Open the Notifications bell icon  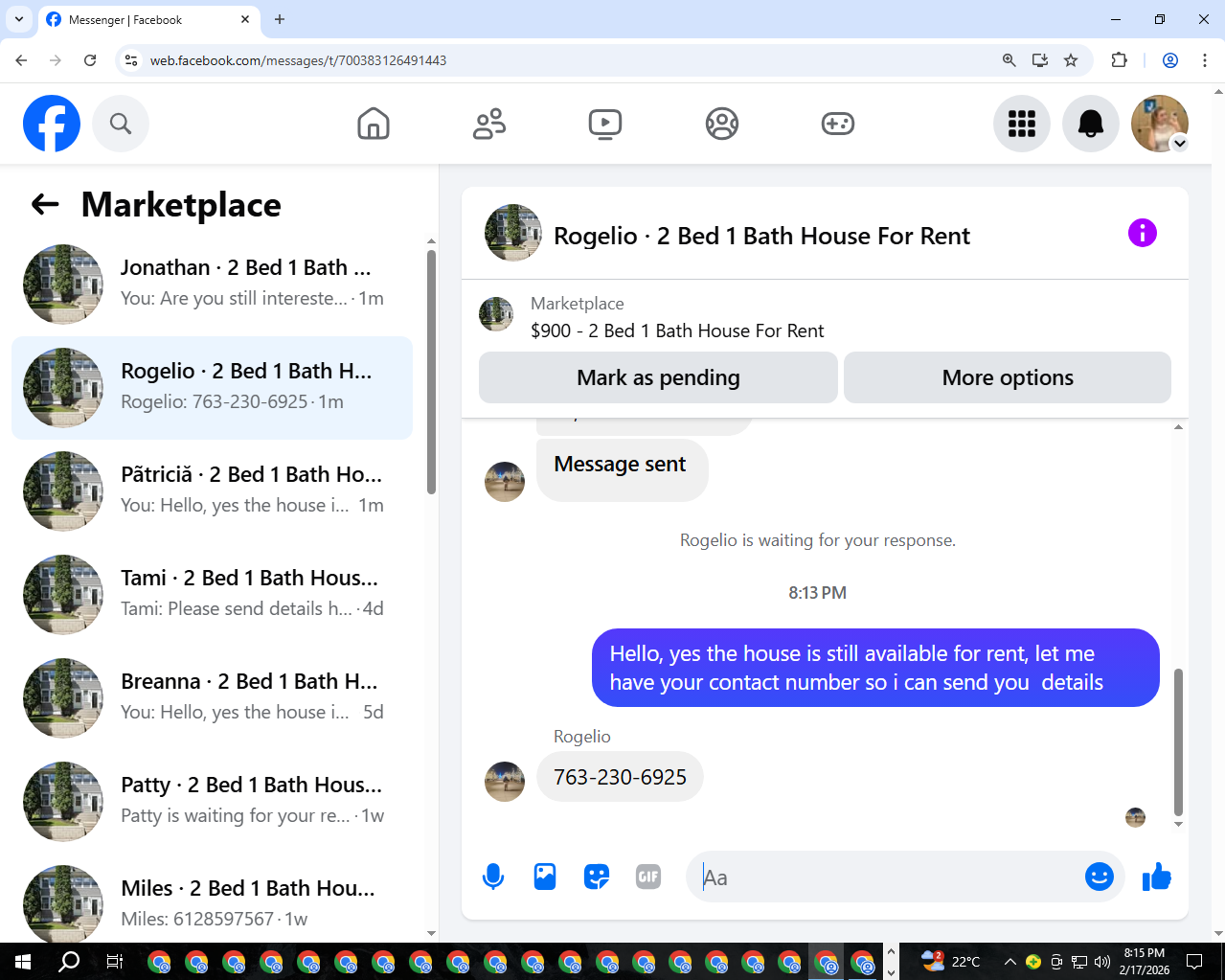coord(1091,124)
